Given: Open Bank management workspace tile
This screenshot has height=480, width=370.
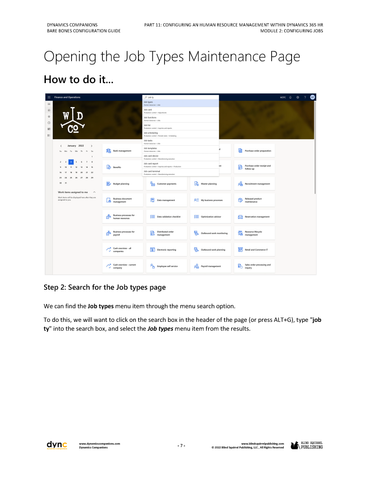Looking at the screenshot, I should pyautogui.click(x=123, y=151).
